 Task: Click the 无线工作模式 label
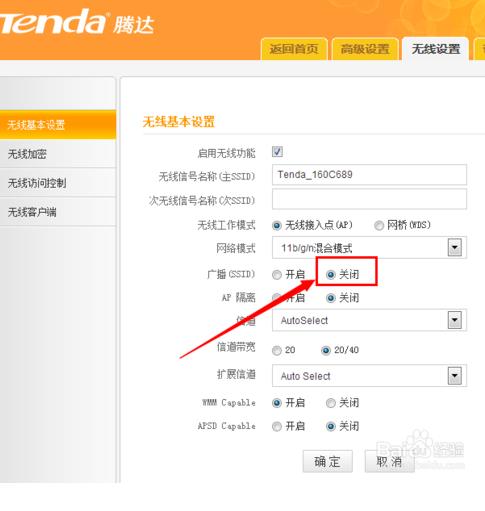pos(226,225)
